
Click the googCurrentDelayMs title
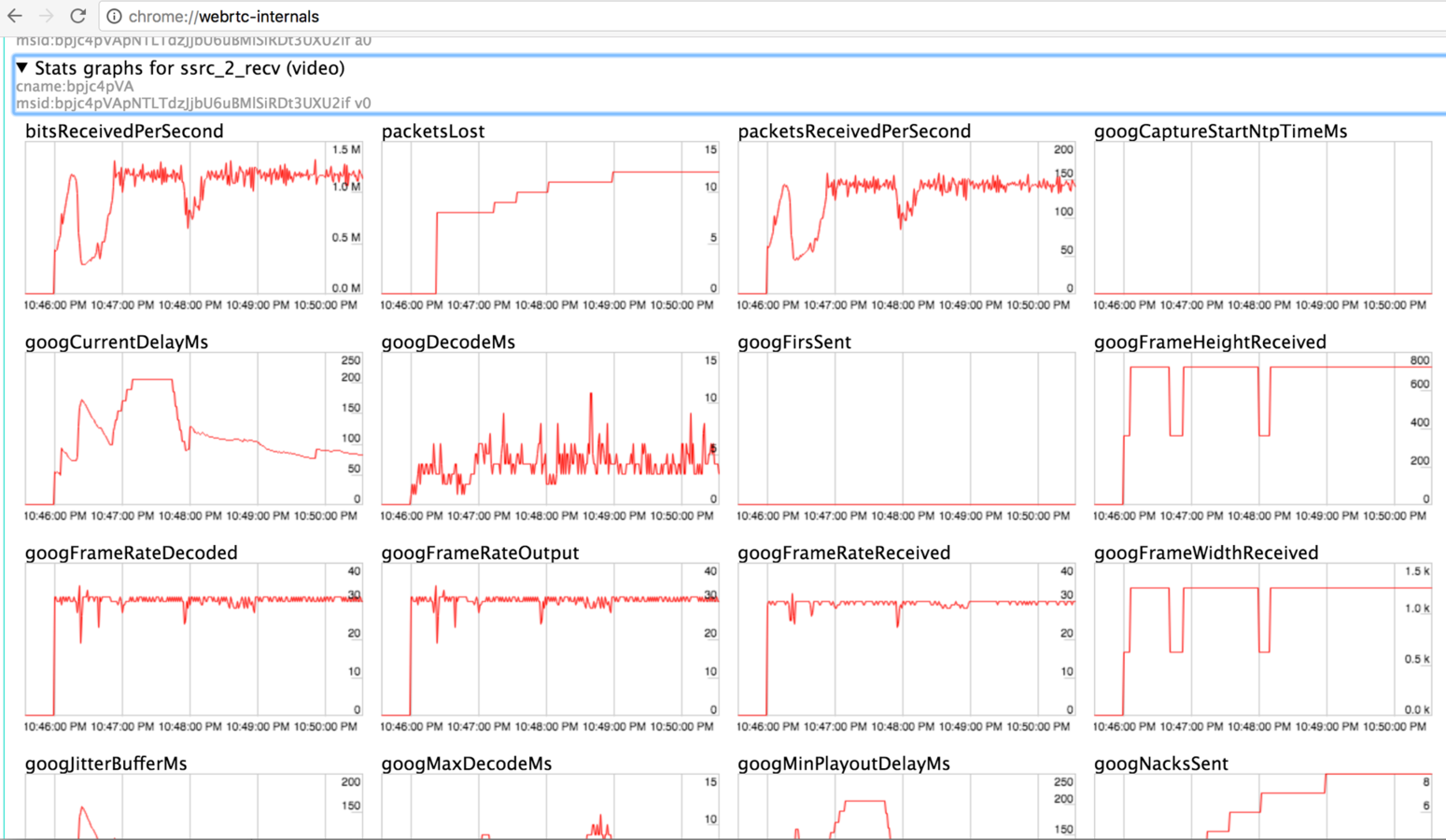tap(117, 342)
